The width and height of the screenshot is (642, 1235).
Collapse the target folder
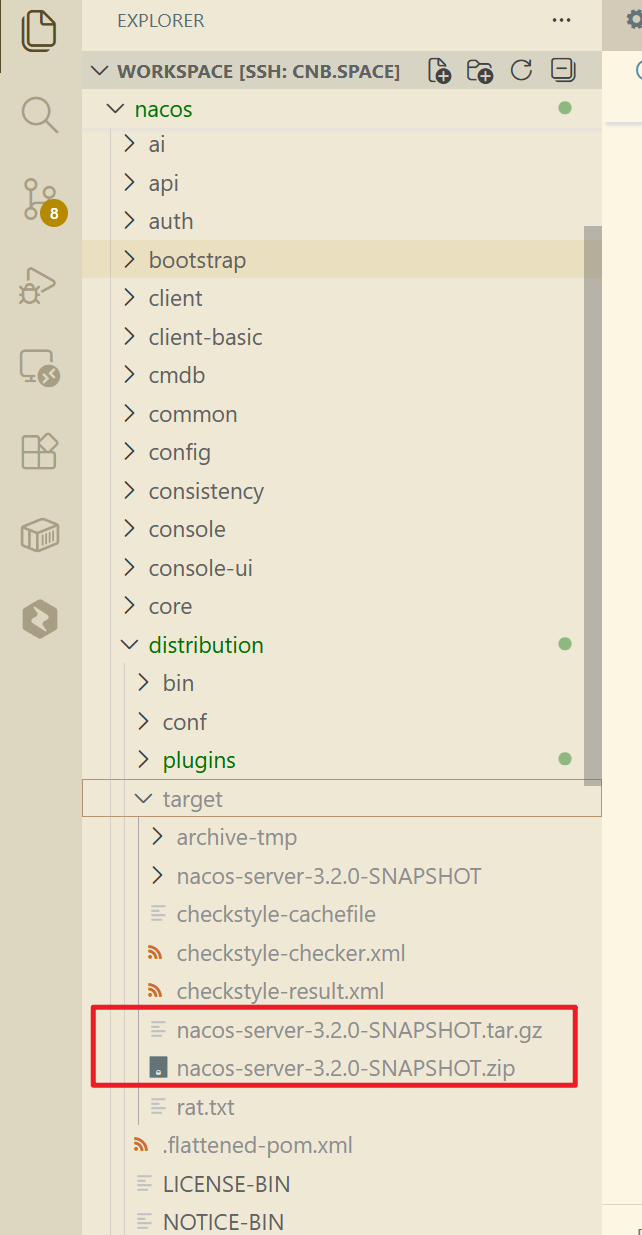pos(341,799)
